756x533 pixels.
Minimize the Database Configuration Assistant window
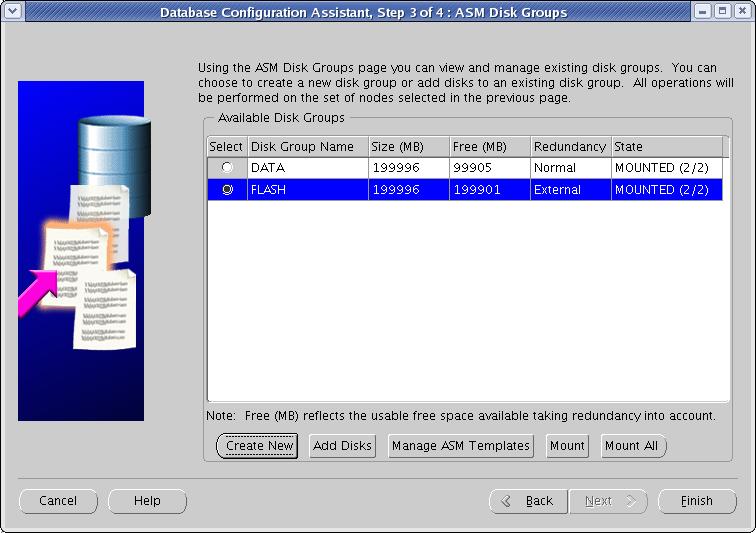pos(703,12)
